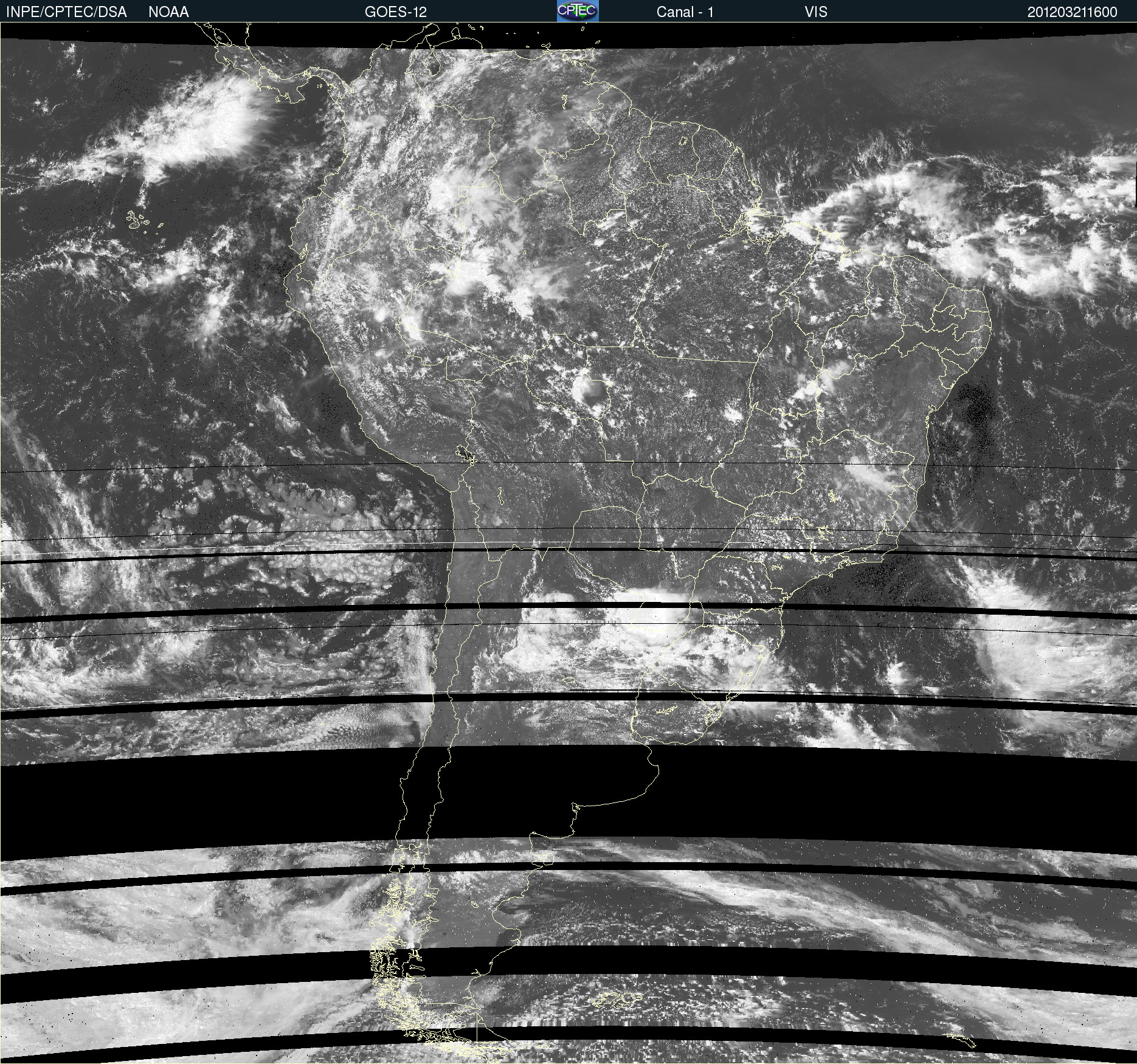Click the INPE/CPTEC/DSA header text
Viewport: 1137px width, 1064px height.
coord(66,12)
